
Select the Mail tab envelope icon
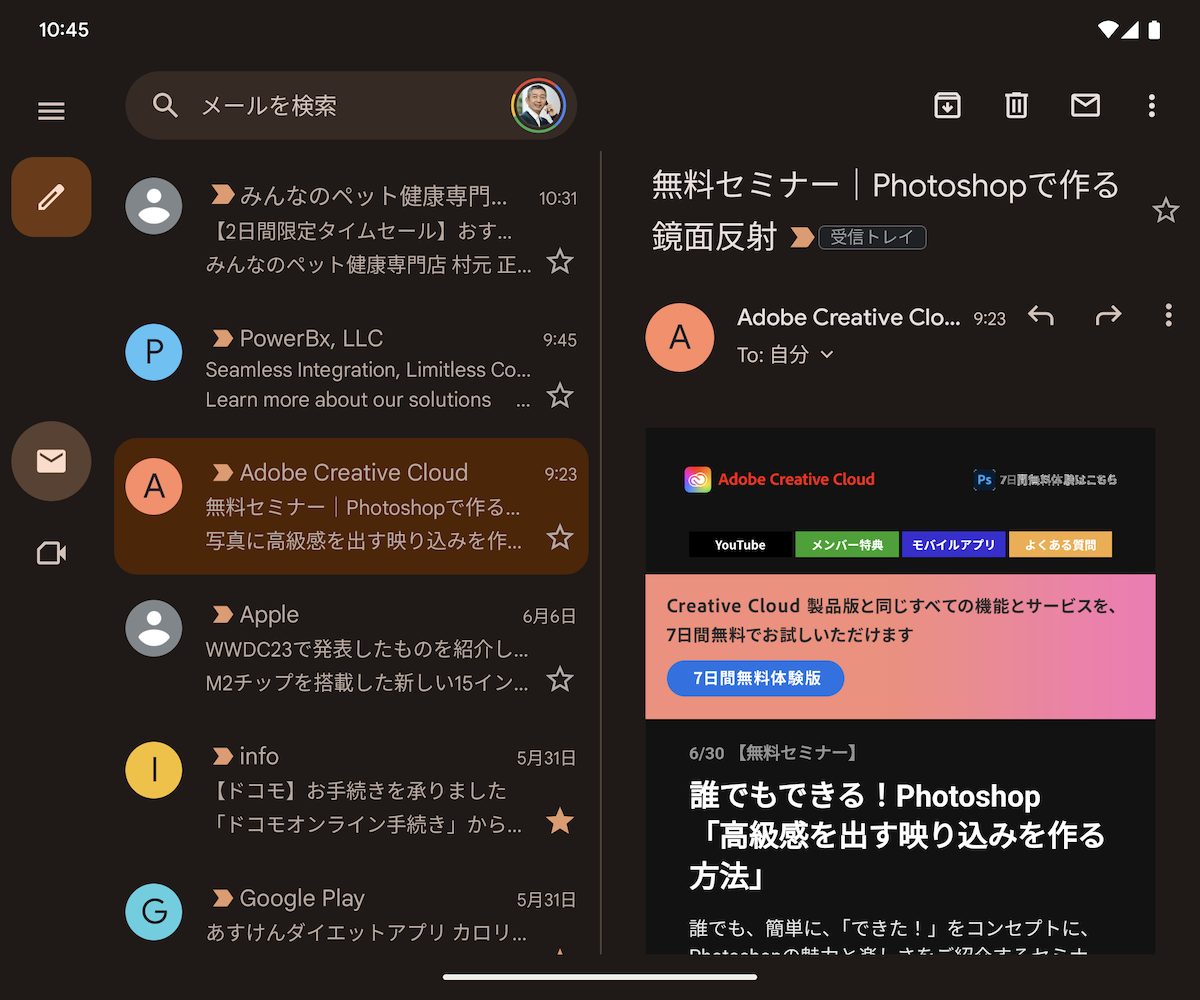(x=51, y=461)
